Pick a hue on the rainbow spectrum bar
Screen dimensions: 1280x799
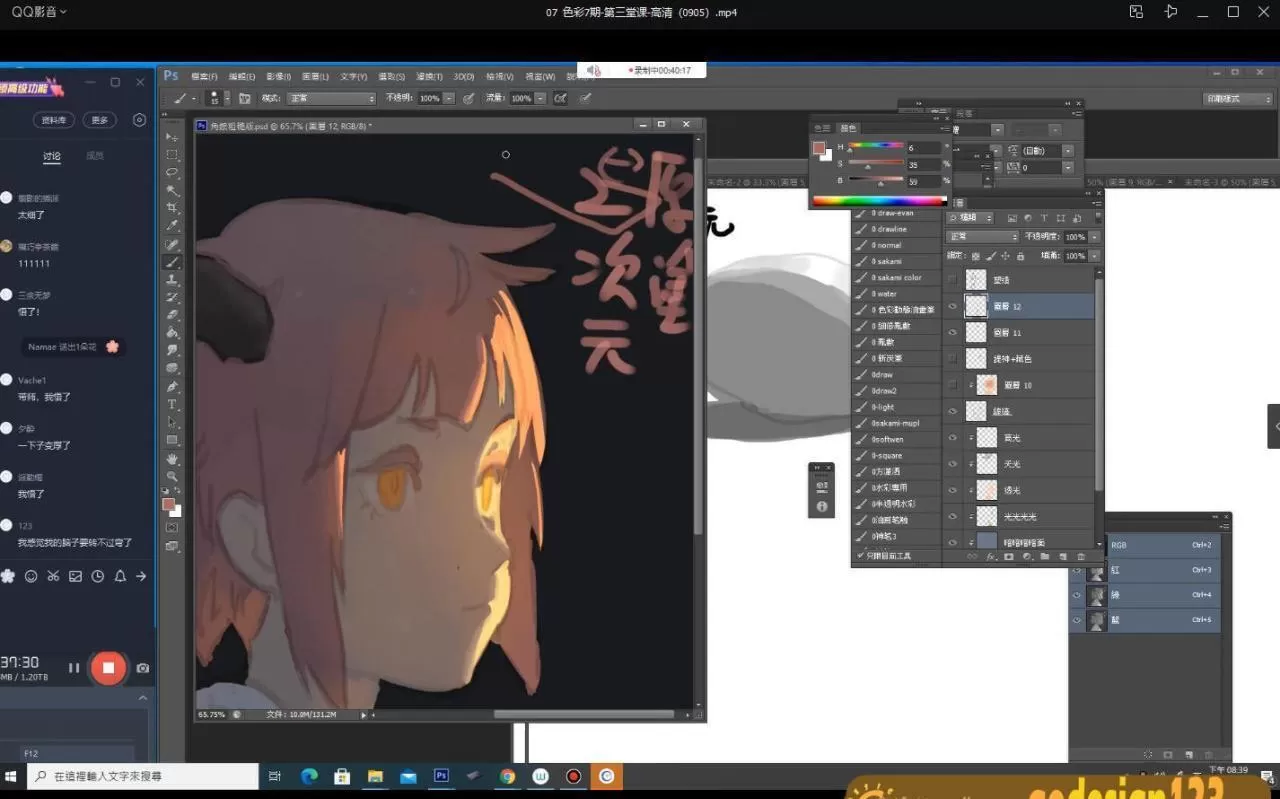pyautogui.click(x=875, y=200)
